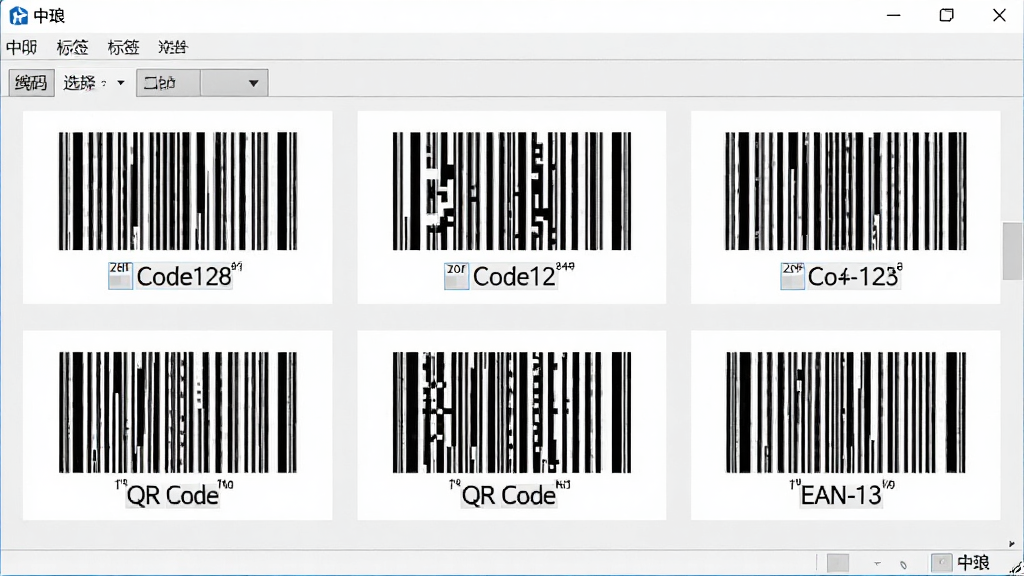
Task: Click the small icon left of Code12 label
Action: tap(456, 276)
